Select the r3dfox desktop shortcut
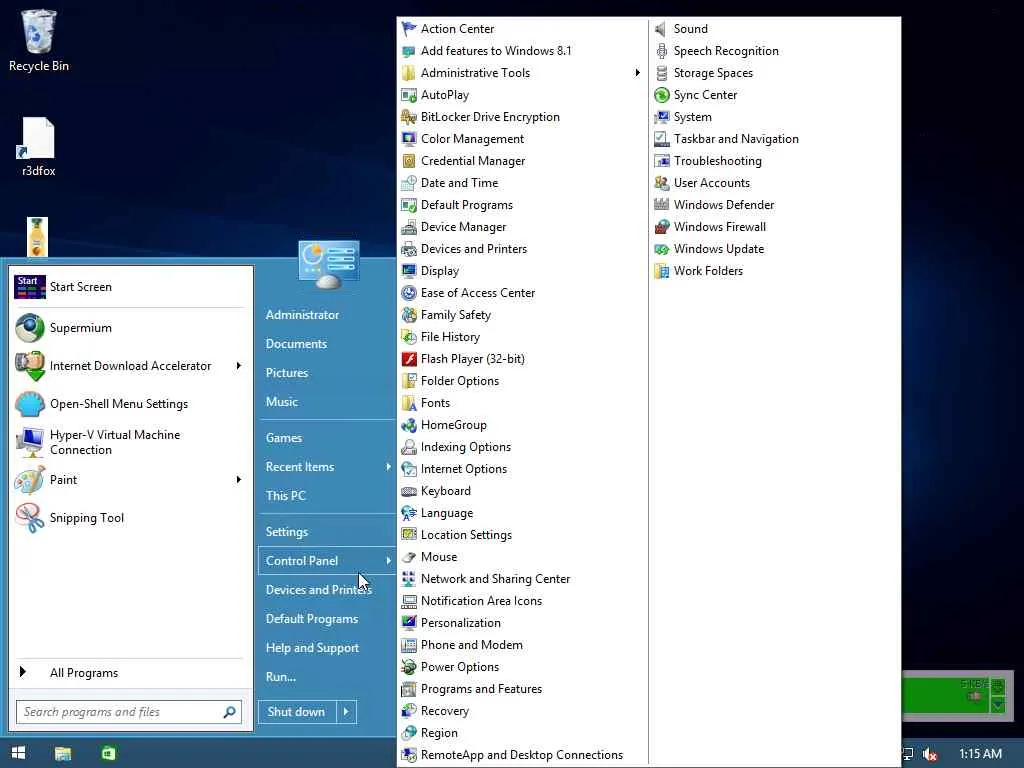This screenshot has width=1024, height=768. [39, 147]
